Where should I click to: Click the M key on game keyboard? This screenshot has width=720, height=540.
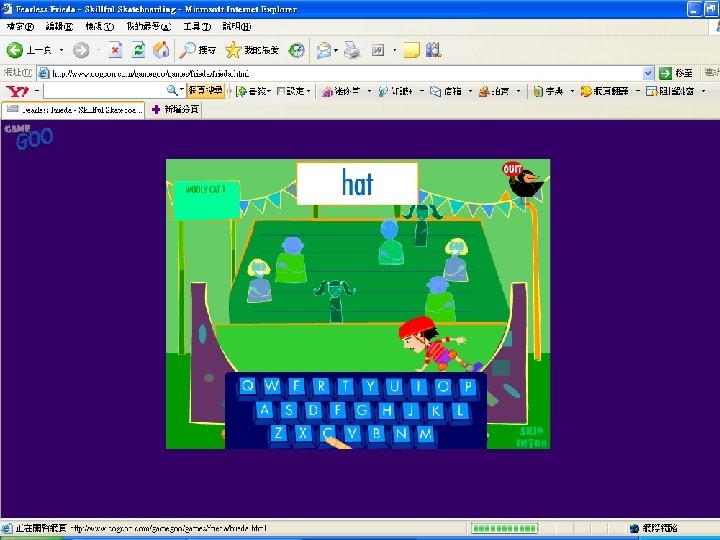pyautogui.click(x=425, y=433)
